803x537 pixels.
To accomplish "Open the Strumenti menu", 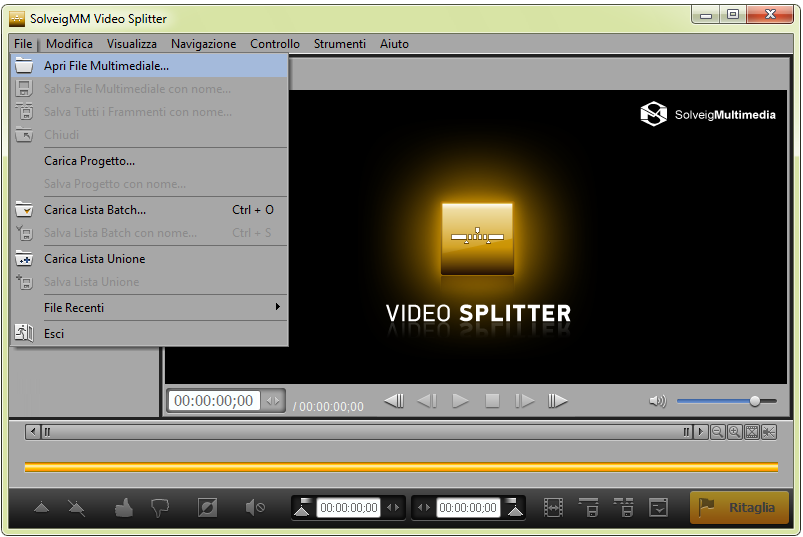I will point(340,44).
